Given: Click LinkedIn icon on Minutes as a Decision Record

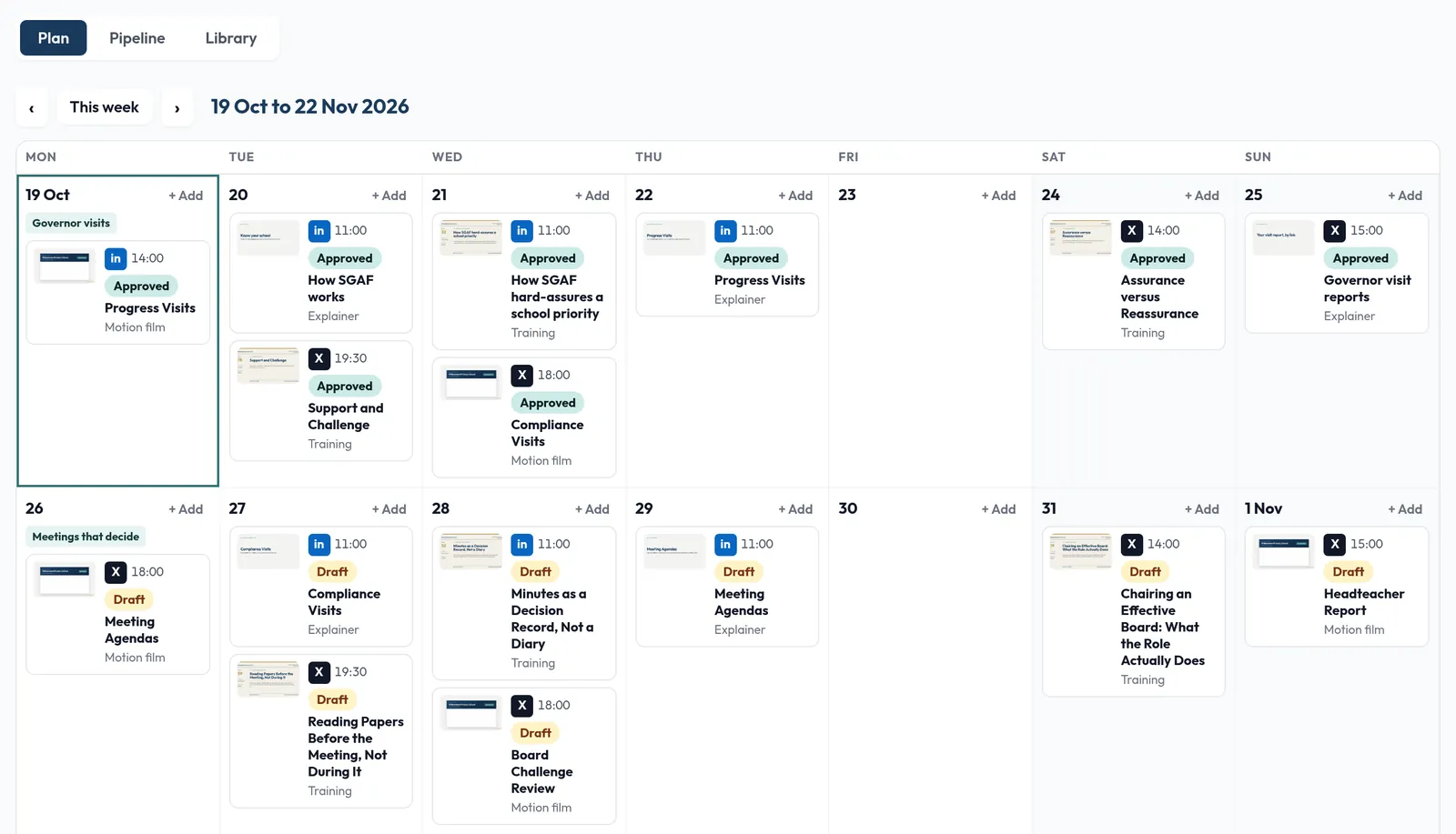Looking at the screenshot, I should pyautogui.click(x=522, y=545).
